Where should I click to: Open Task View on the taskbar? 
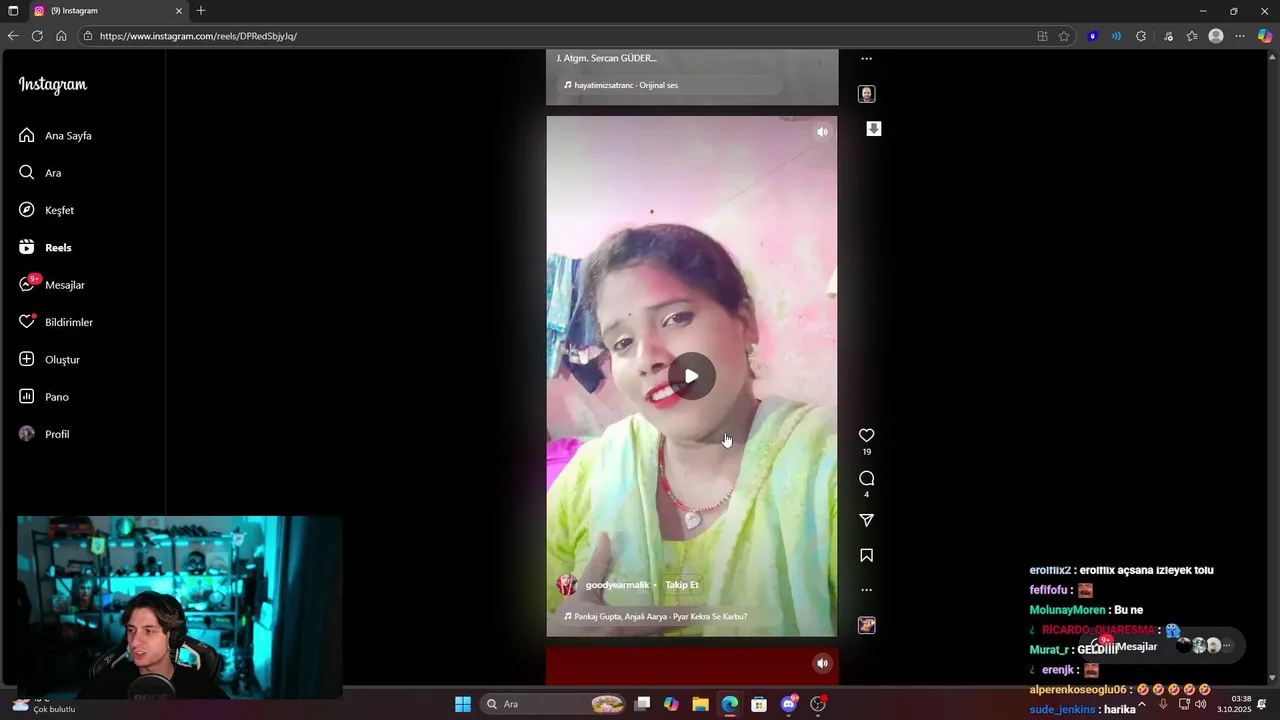coord(643,704)
